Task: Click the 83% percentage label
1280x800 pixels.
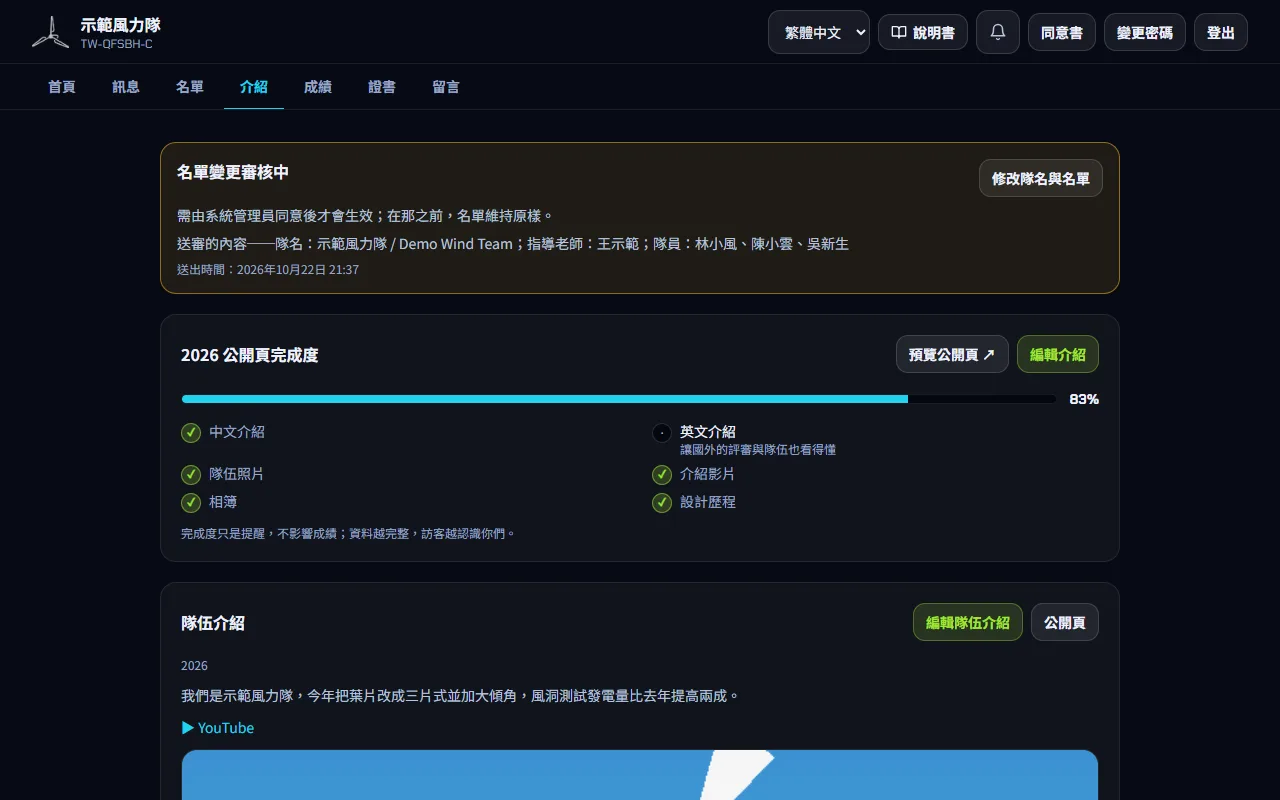Action: pyautogui.click(x=1084, y=399)
